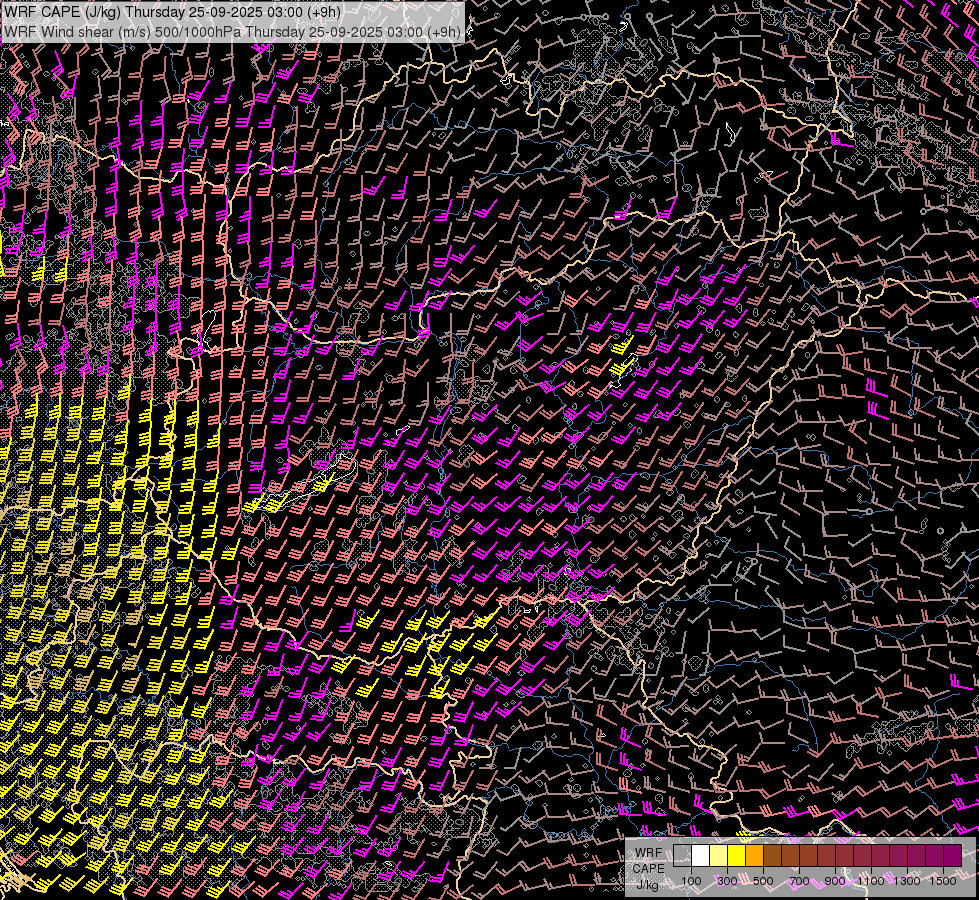Click the 500 legend tick label
The width and height of the screenshot is (979, 900).
pos(763,881)
